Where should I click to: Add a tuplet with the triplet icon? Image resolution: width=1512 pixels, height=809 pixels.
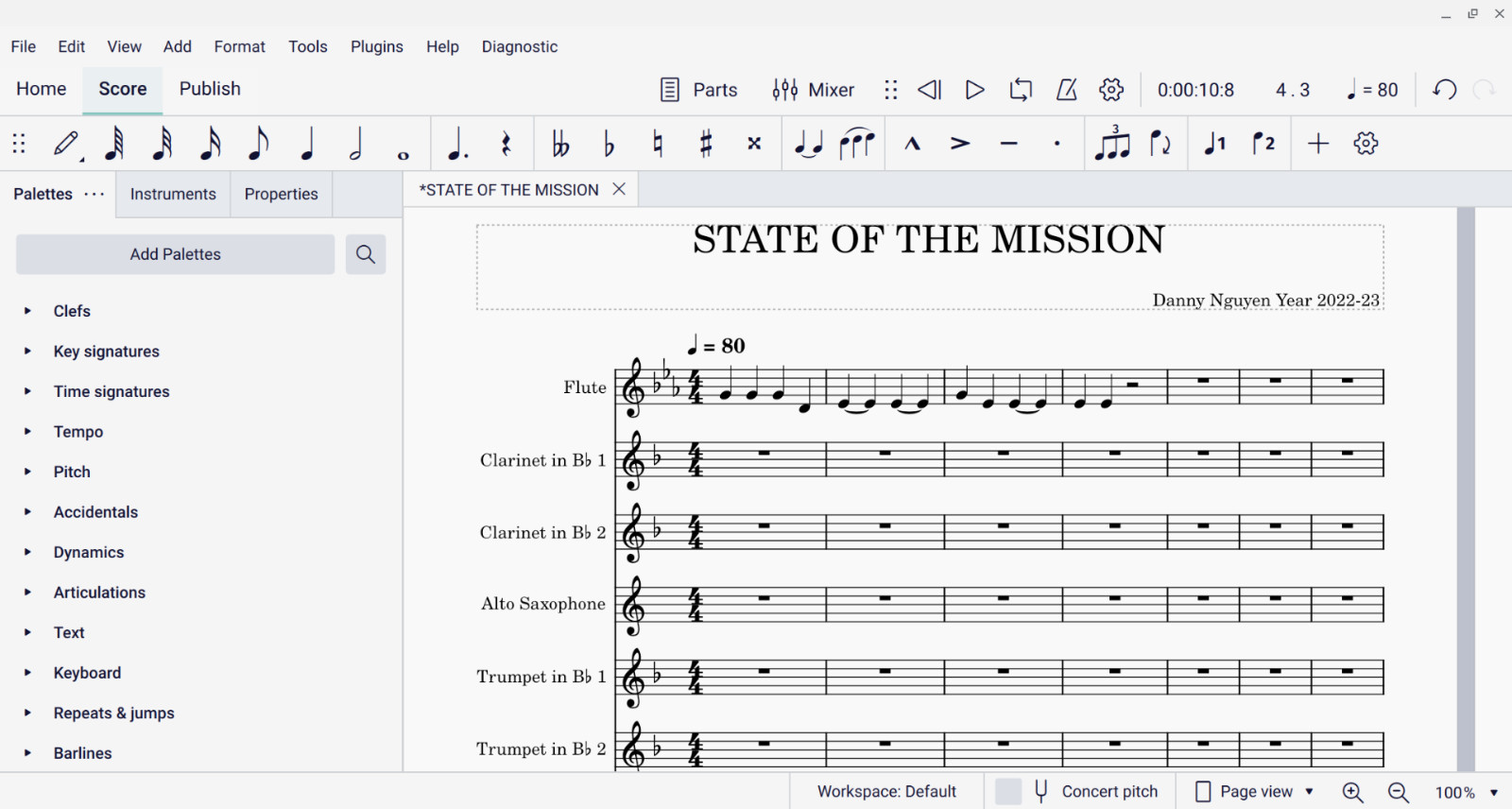click(1112, 144)
